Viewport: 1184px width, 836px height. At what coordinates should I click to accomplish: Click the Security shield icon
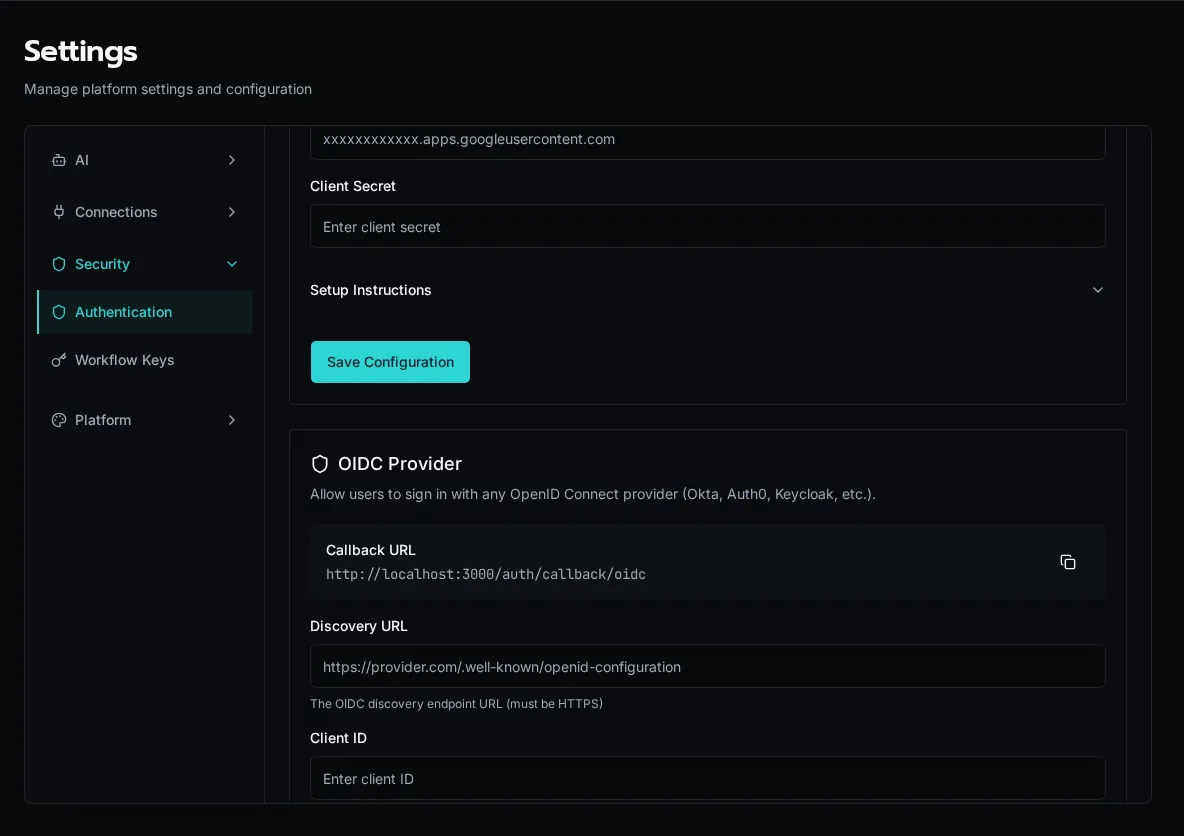59,264
